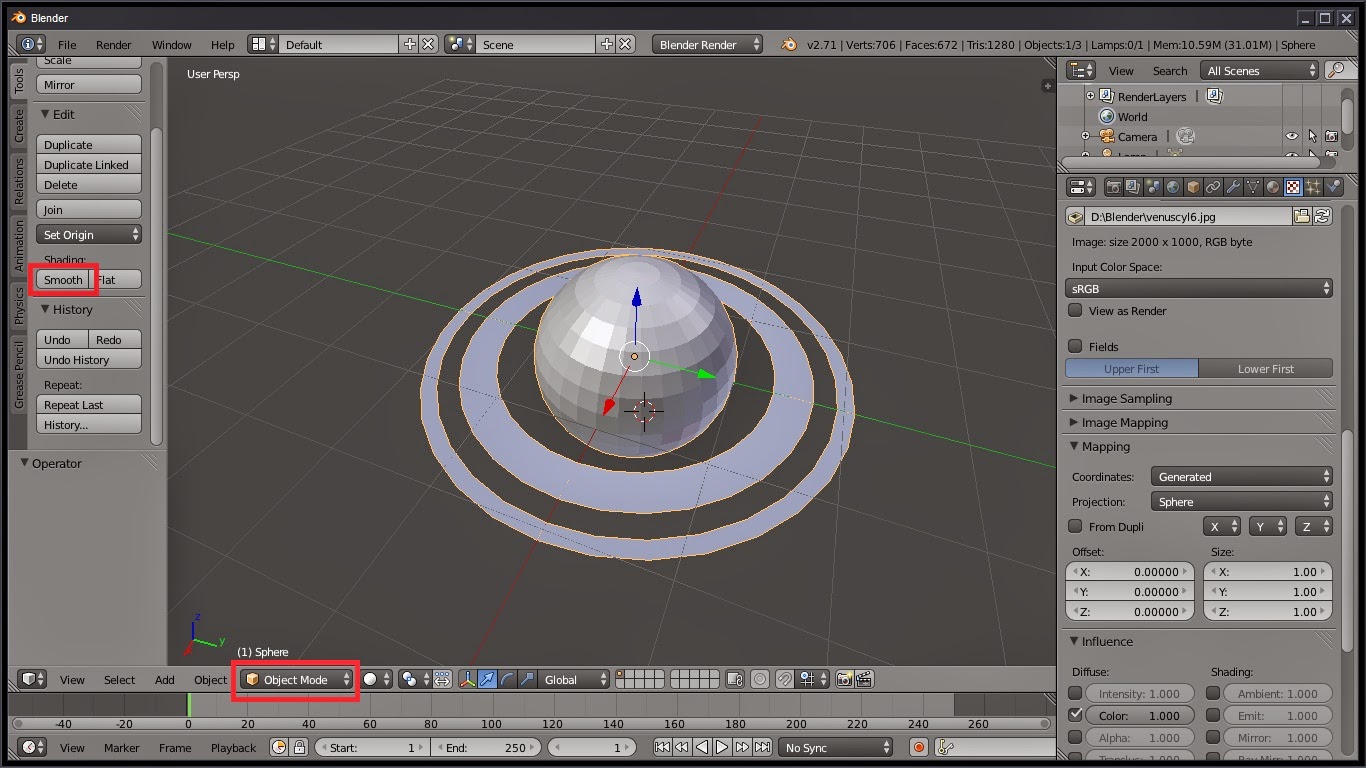Screen dimensions: 1366x768
Task: Jump to the timeline end frame
Action: 763,747
